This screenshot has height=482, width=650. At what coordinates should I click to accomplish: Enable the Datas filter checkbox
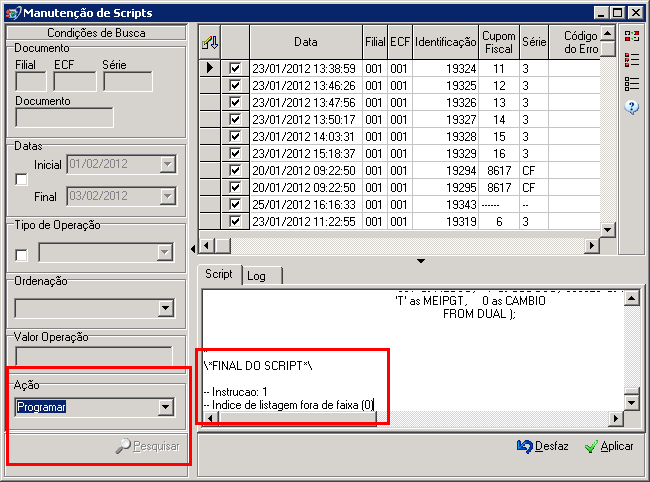click(x=22, y=179)
